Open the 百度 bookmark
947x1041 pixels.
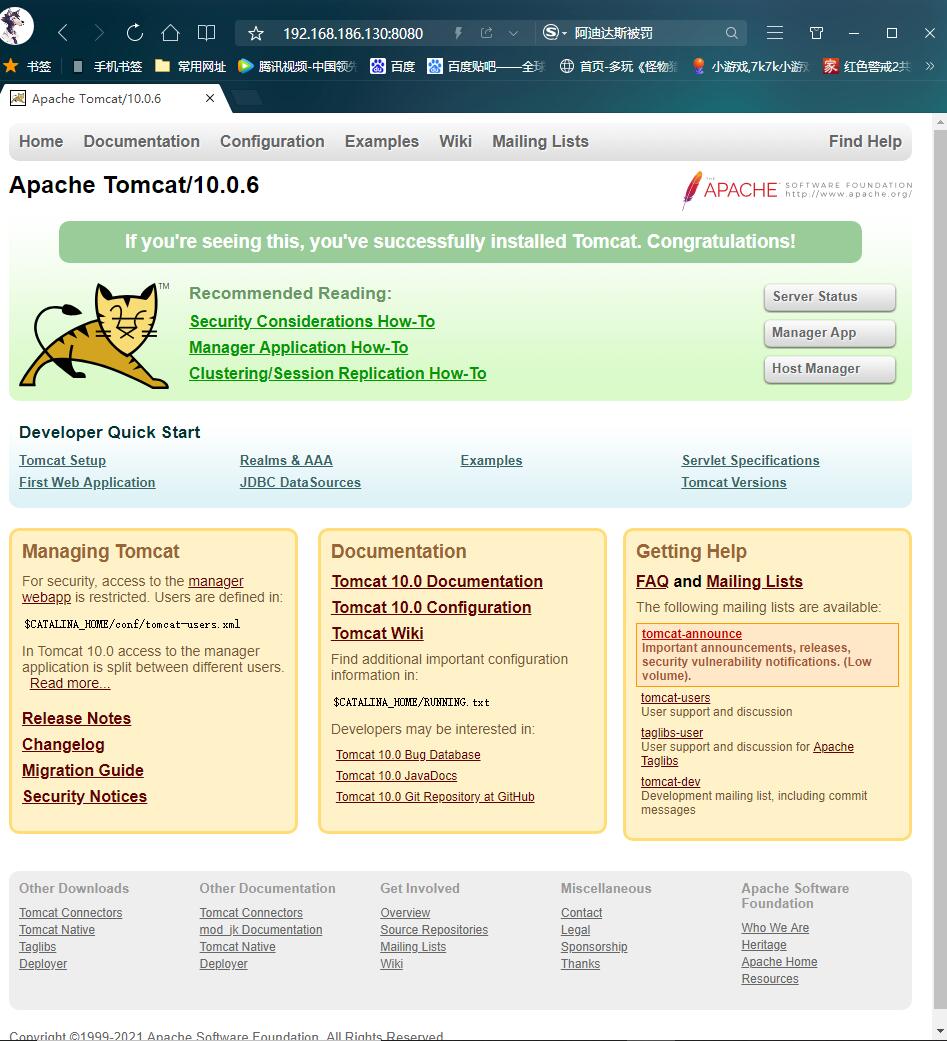click(x=392, y=66)
